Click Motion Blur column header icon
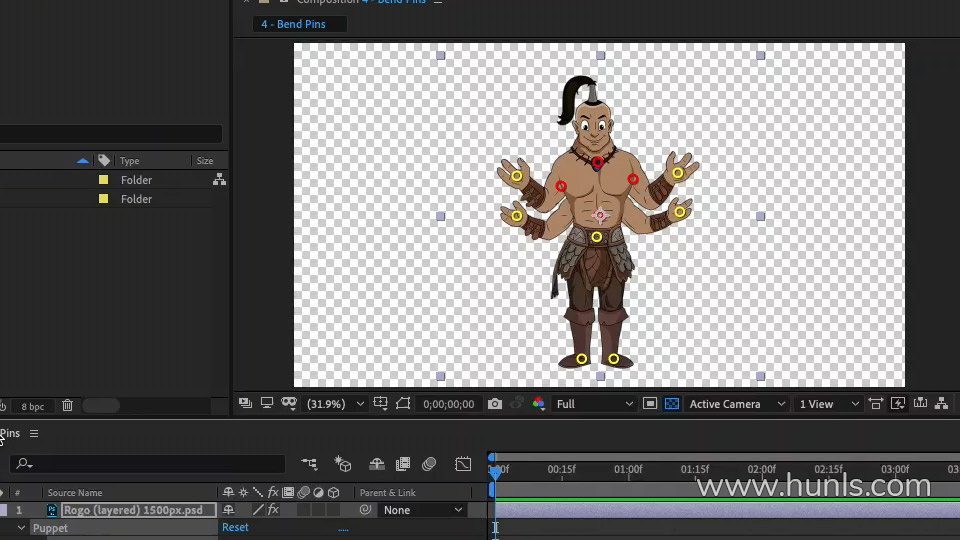960x540 pixels. point(303,492)
